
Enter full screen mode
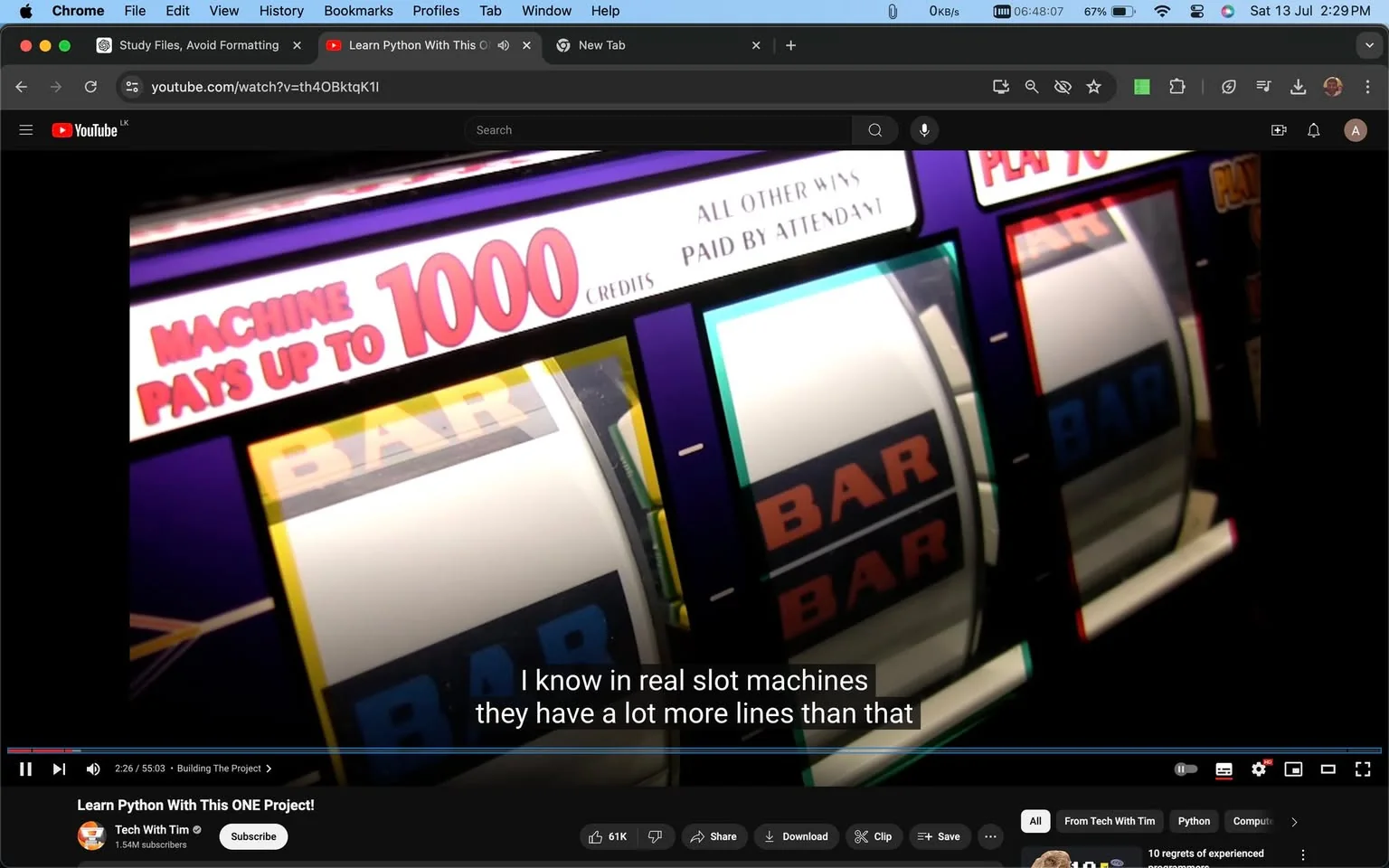(x=1363, y=769)
